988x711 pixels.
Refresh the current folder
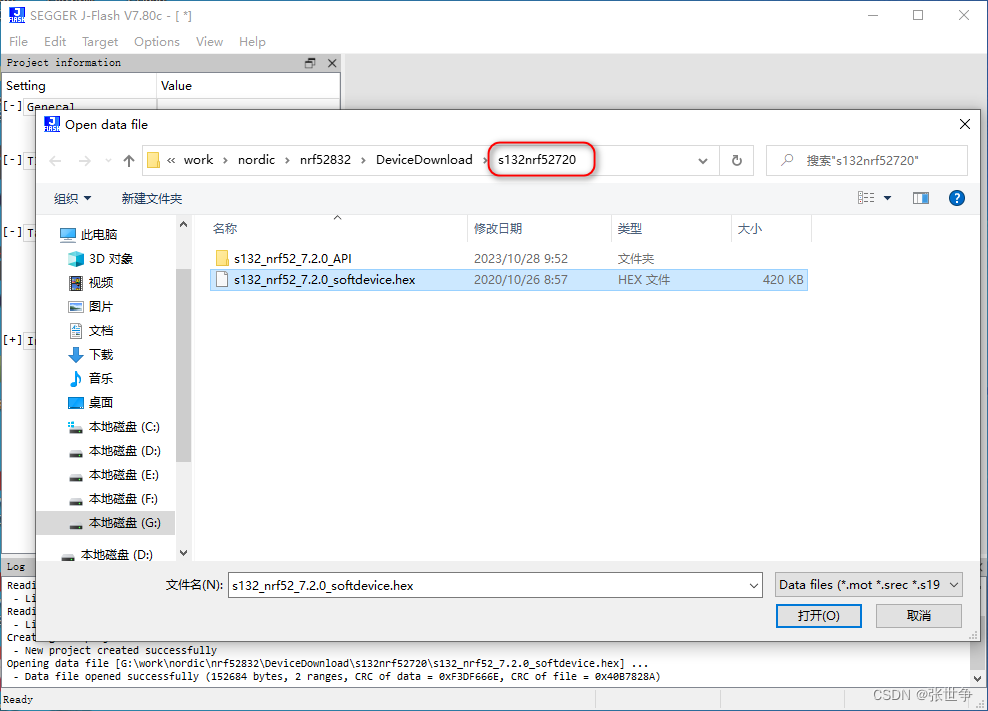pyautogui.click(x=737, y=161)
